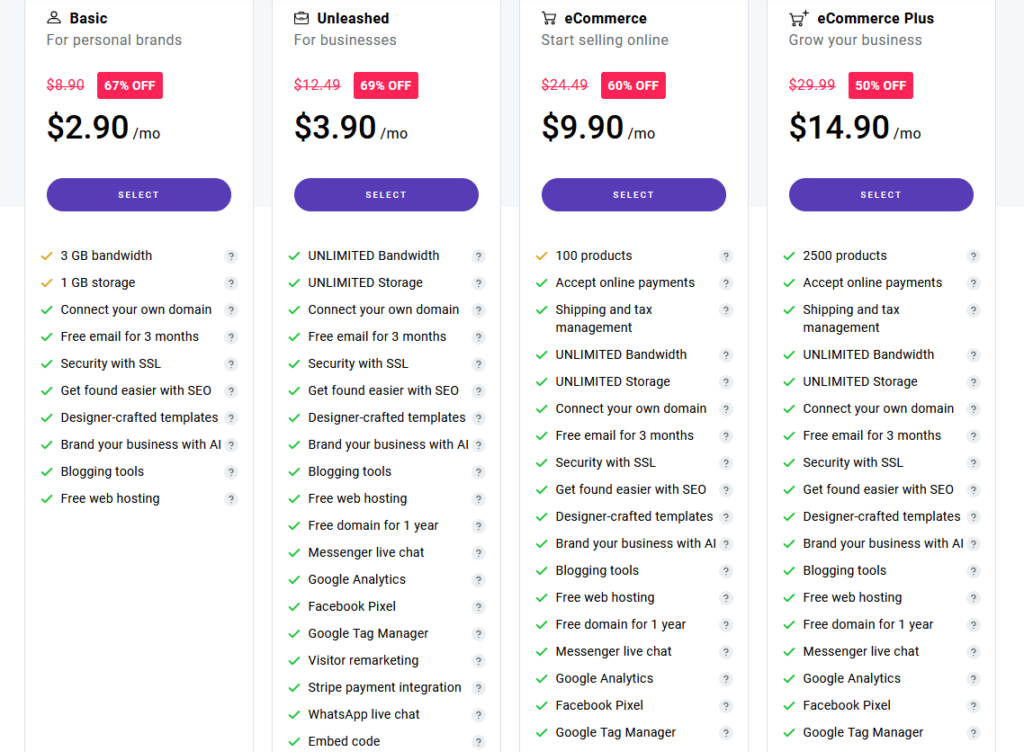1024x752 pixels.
Task: Choose the eCommerce plan Select button
Action: 633,195
